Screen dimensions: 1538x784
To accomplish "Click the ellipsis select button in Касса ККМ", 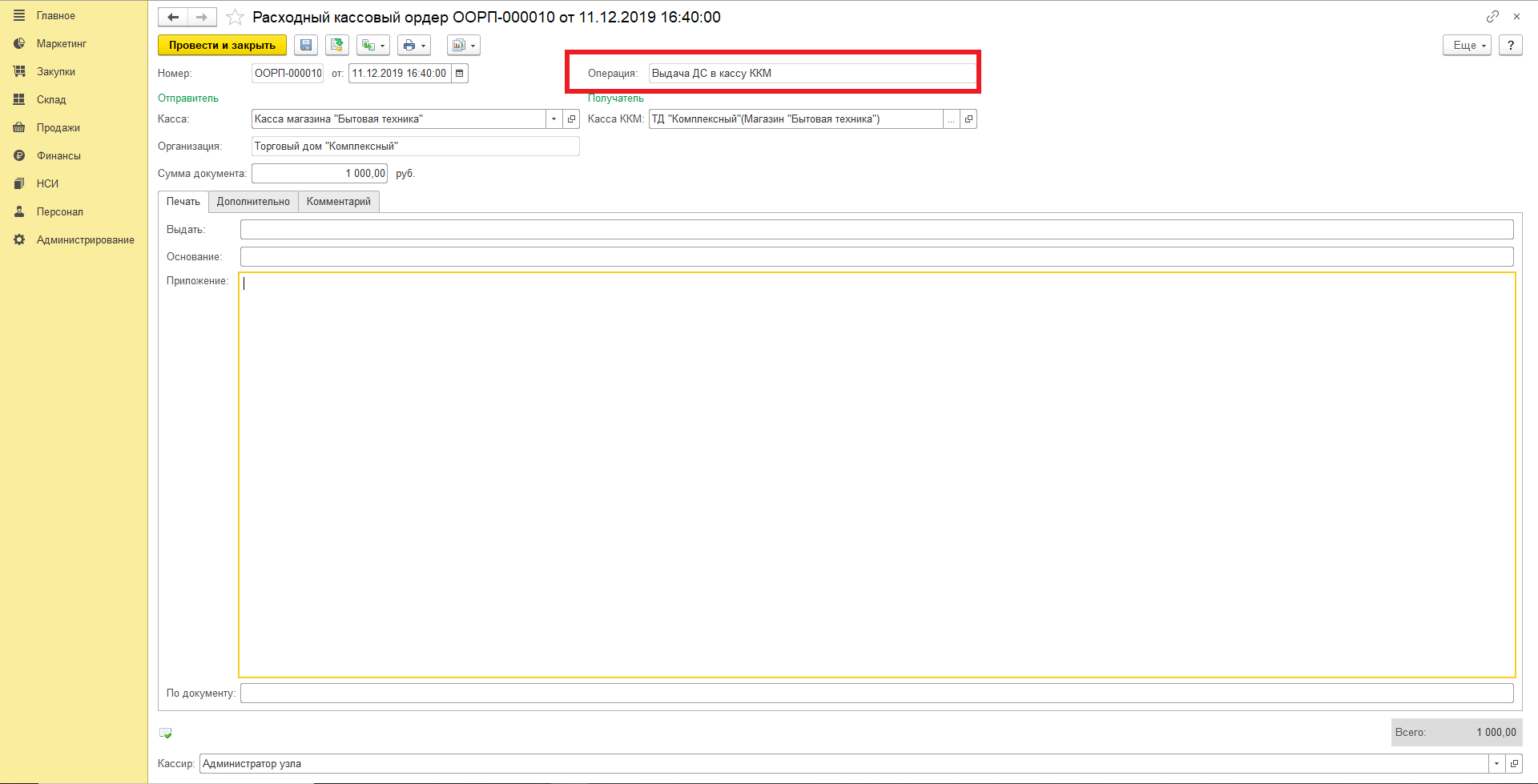I will point(951,119).
